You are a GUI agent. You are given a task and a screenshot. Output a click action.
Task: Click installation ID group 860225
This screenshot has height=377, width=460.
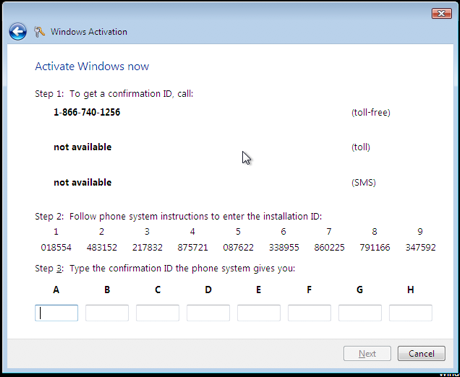click(x=329, y=248)
